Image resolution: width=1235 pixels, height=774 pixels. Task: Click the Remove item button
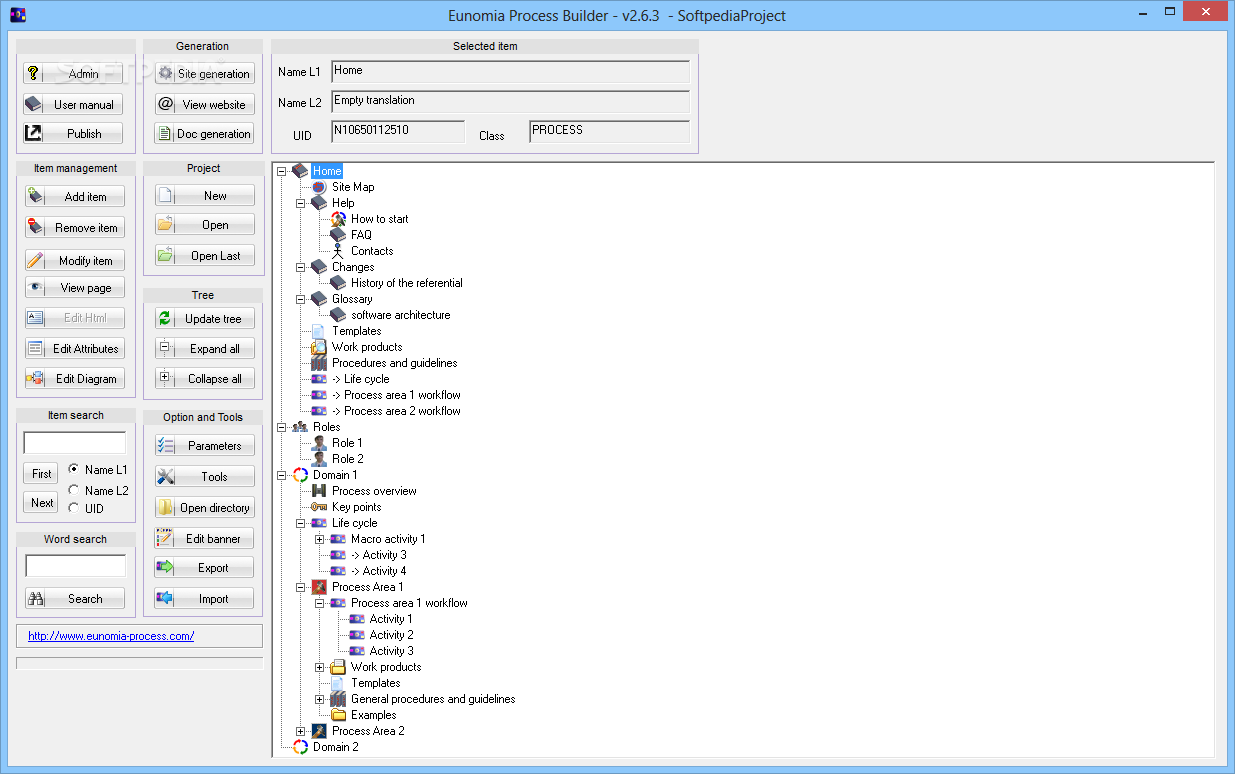[x=75, y=227]
